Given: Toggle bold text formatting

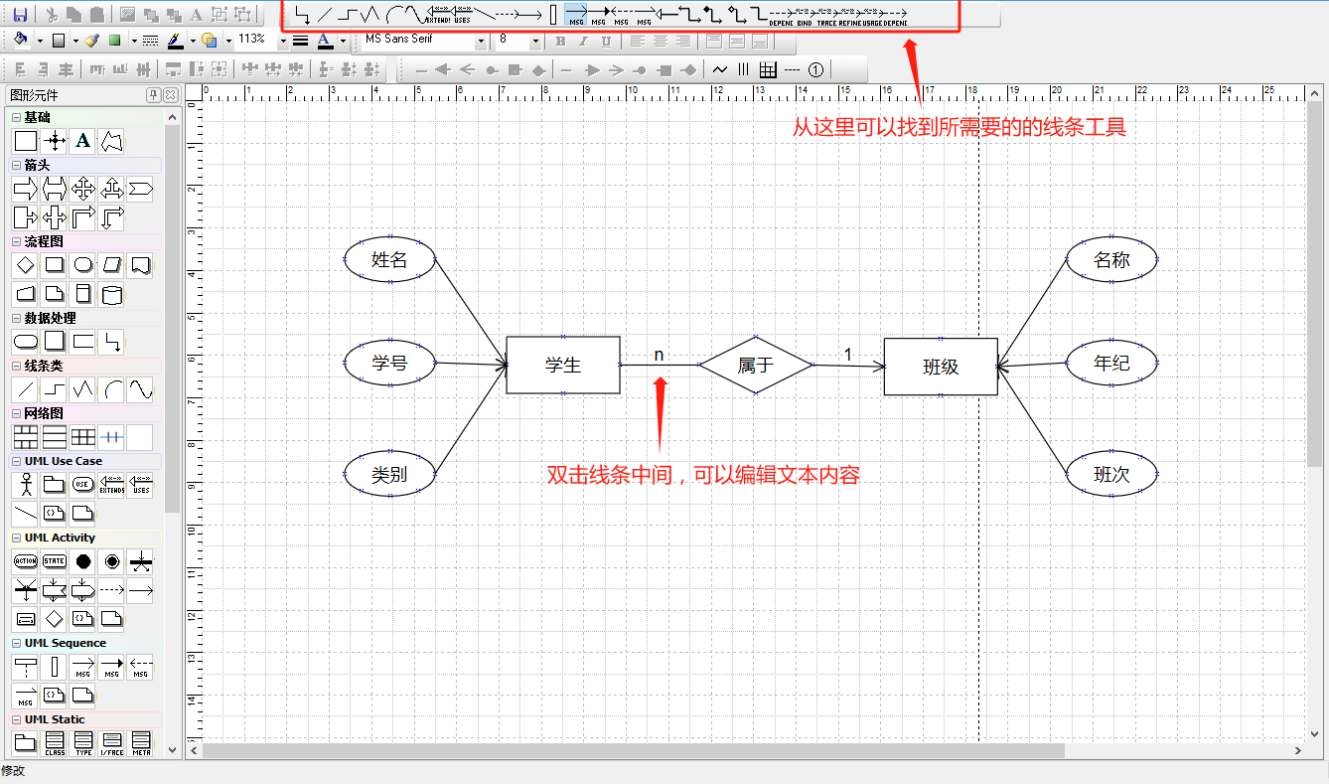Looking at the screenshot, I should [558, 41].
